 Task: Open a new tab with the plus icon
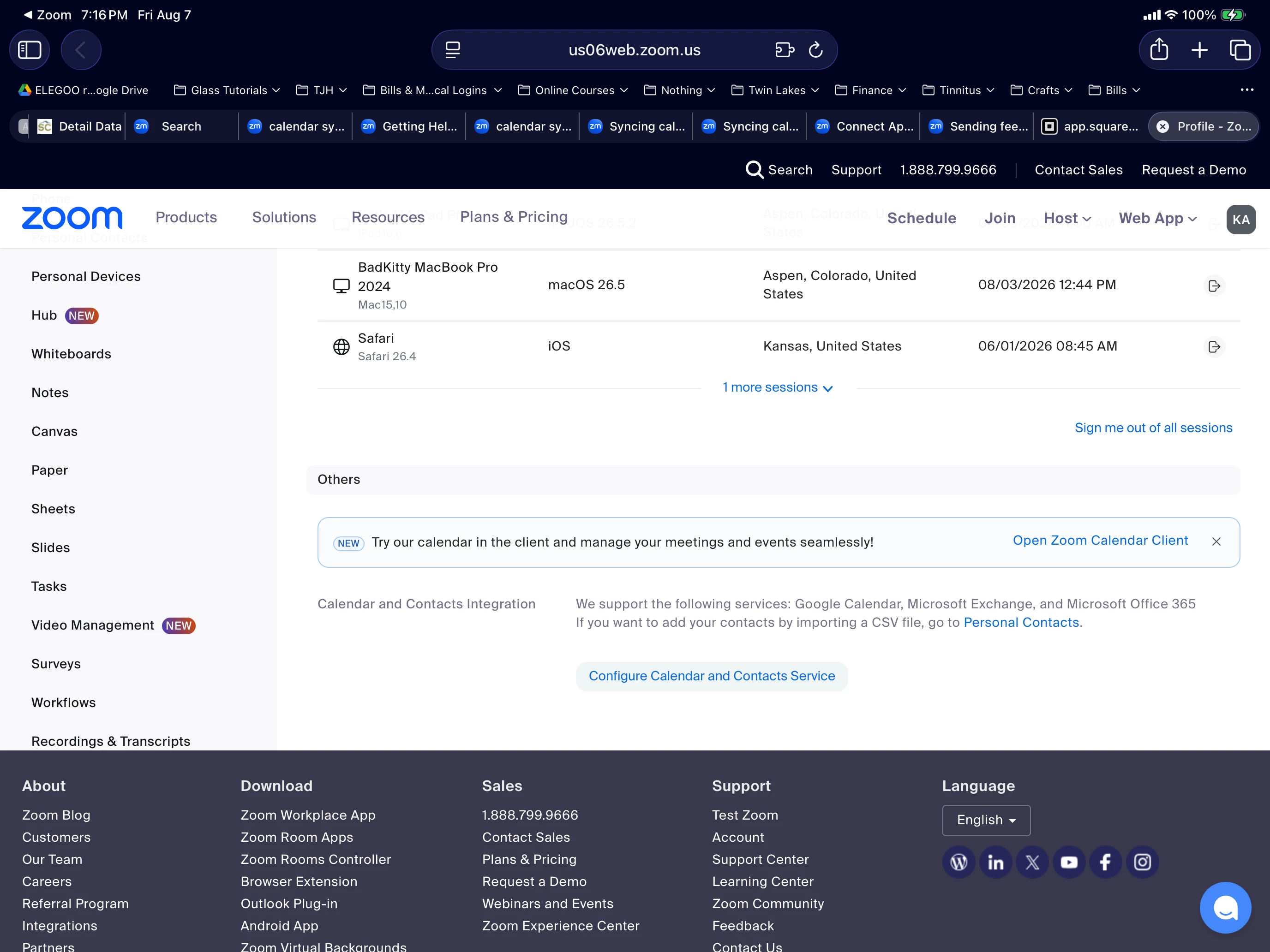point(1199,50)
